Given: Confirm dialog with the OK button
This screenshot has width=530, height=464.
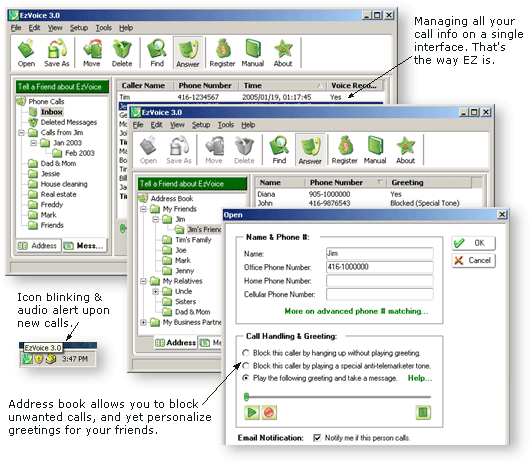Looking at the screenshot, I should [473, 243].
